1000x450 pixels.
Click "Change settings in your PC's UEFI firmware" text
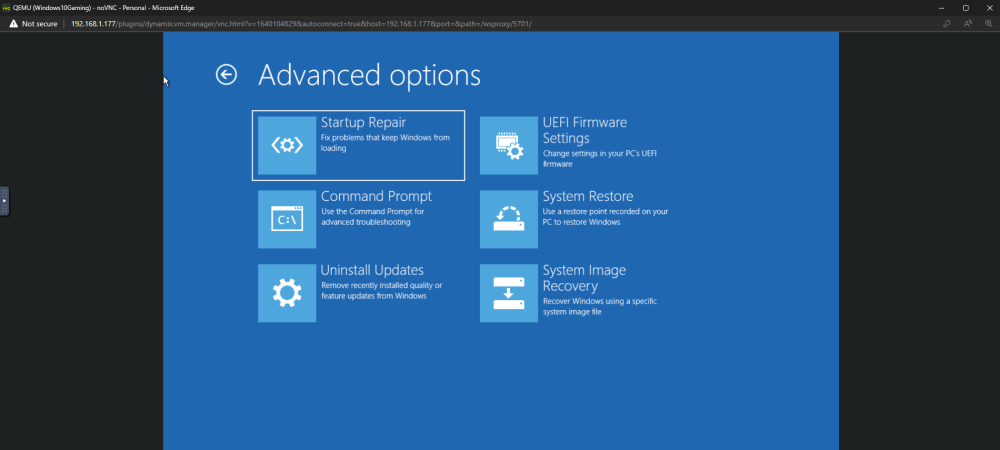(x=600, y=159)
